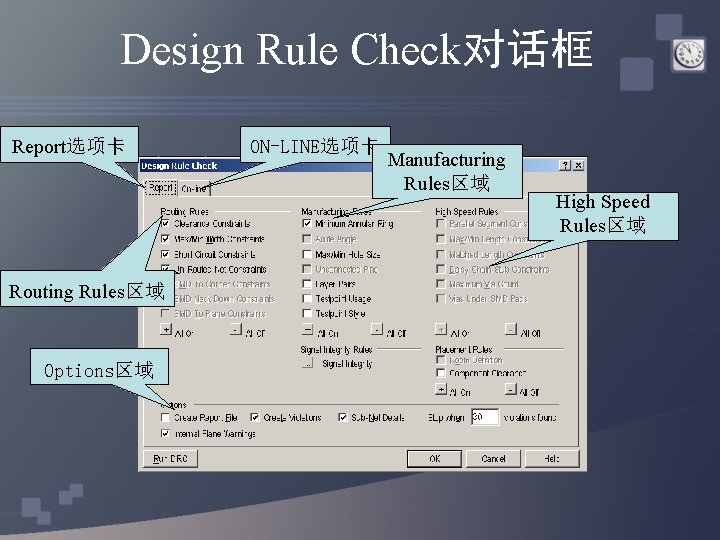Uncheck Internal Plane Warnings option
This screenshot has height=540, width=720.
pos(165,433)
